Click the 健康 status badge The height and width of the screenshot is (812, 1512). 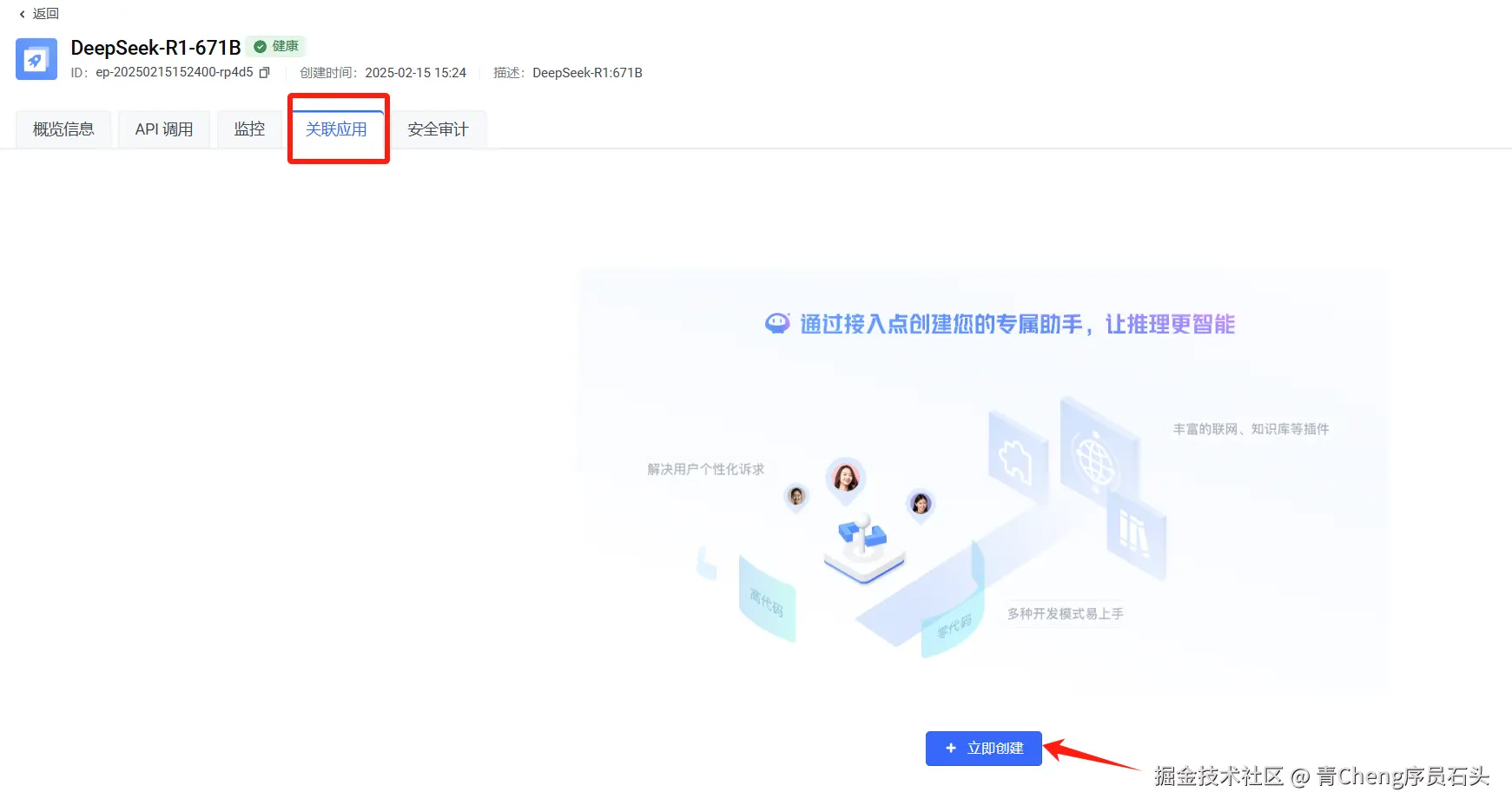pos(277,46)
